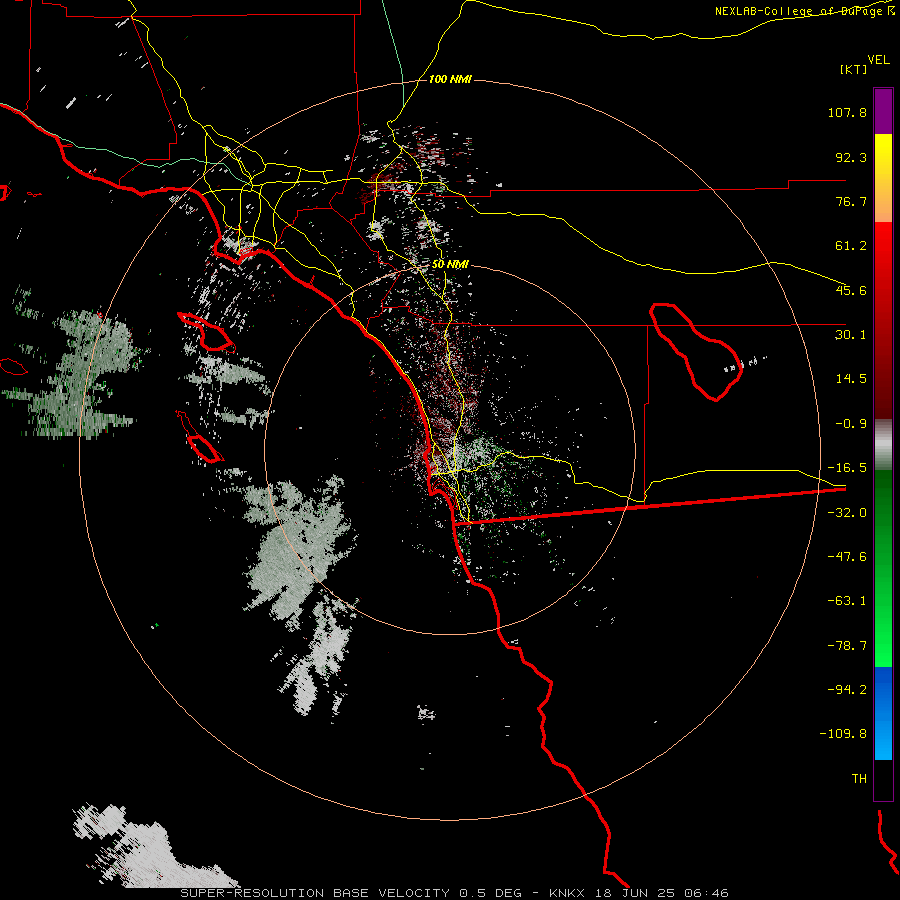Click the -109.8 velocity scale value

843,734
